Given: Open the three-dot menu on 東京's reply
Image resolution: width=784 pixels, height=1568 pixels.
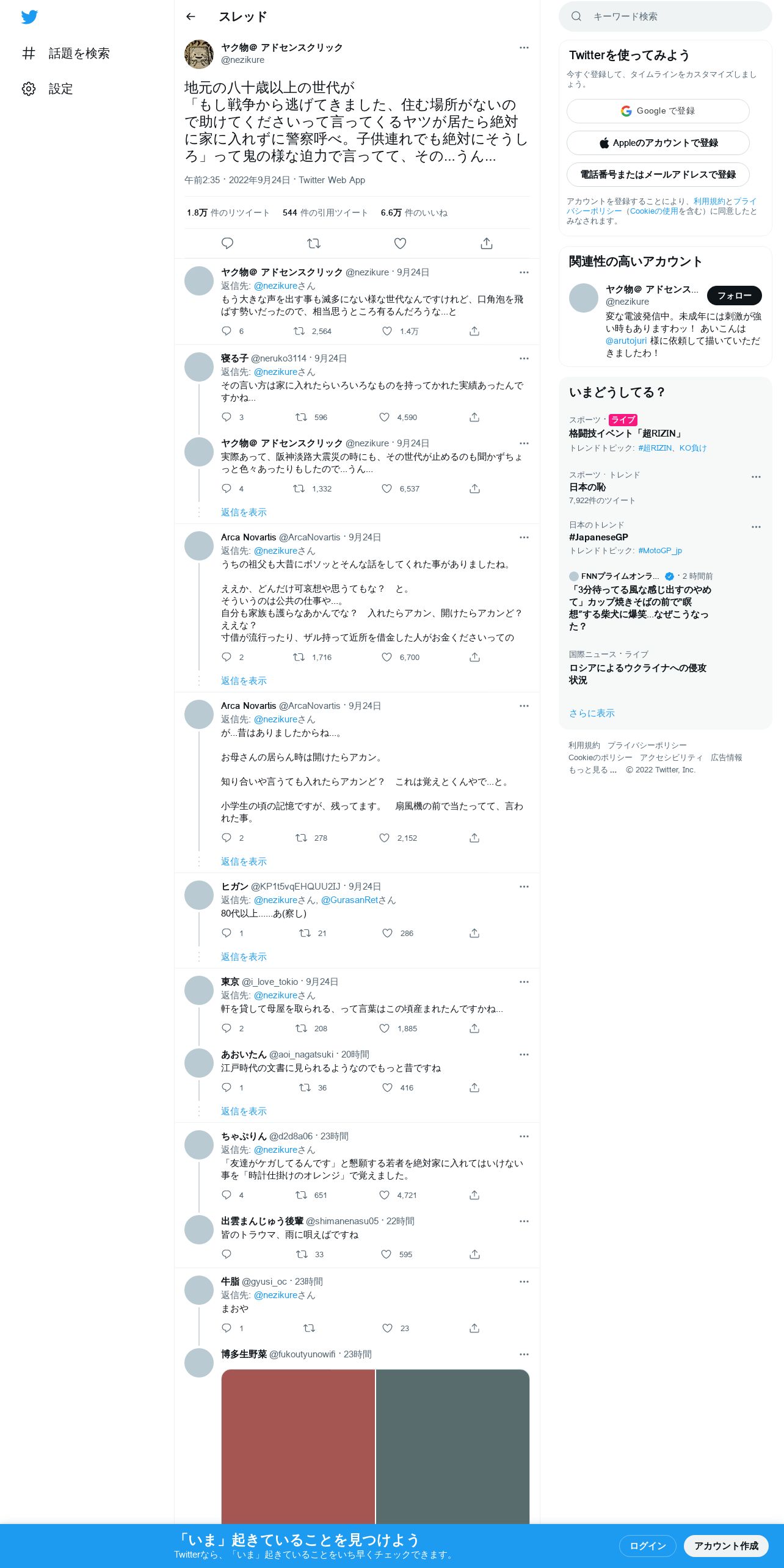Looking at the screenshot, I should 524,982.
